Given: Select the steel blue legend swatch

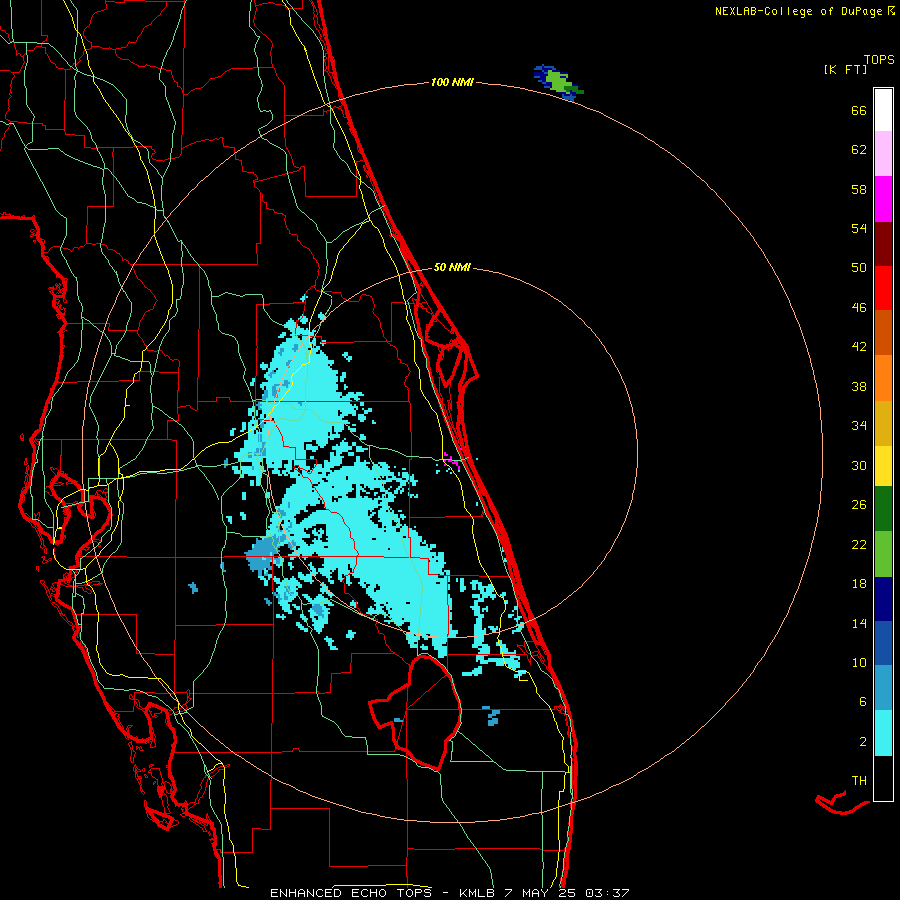Looking at the screenshot, I should pos(883,688).
